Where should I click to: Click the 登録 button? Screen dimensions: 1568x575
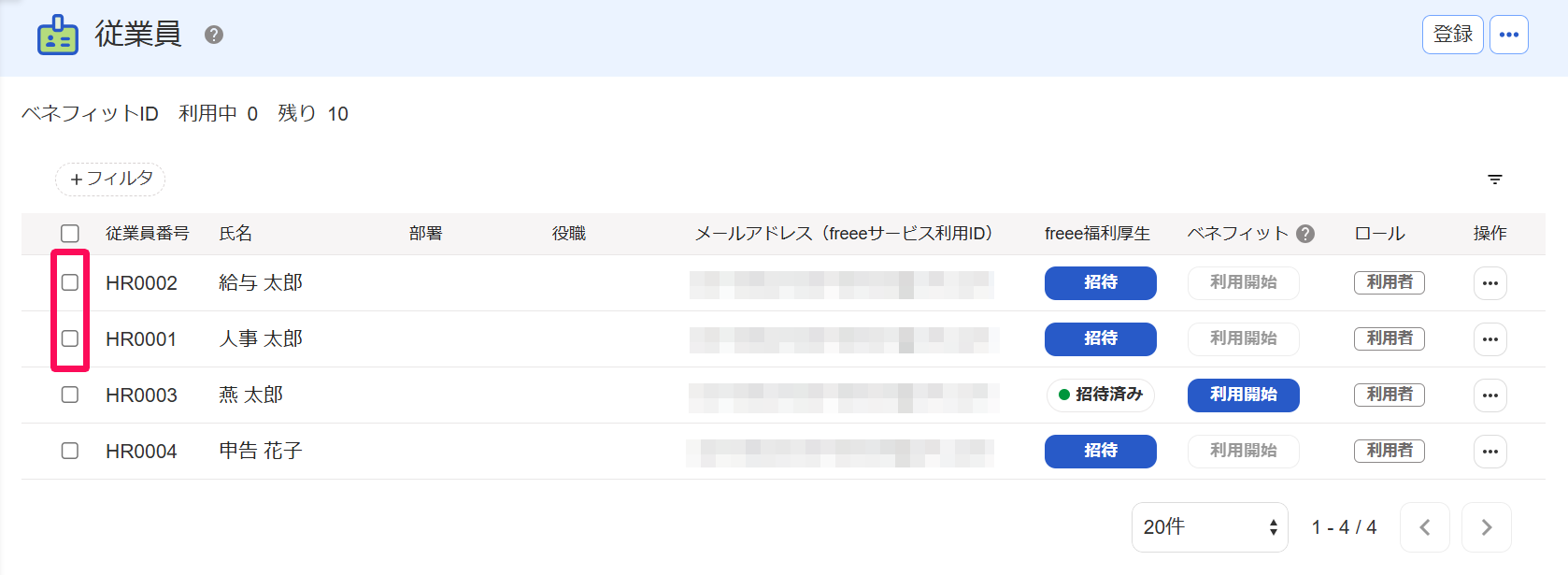1453,35
